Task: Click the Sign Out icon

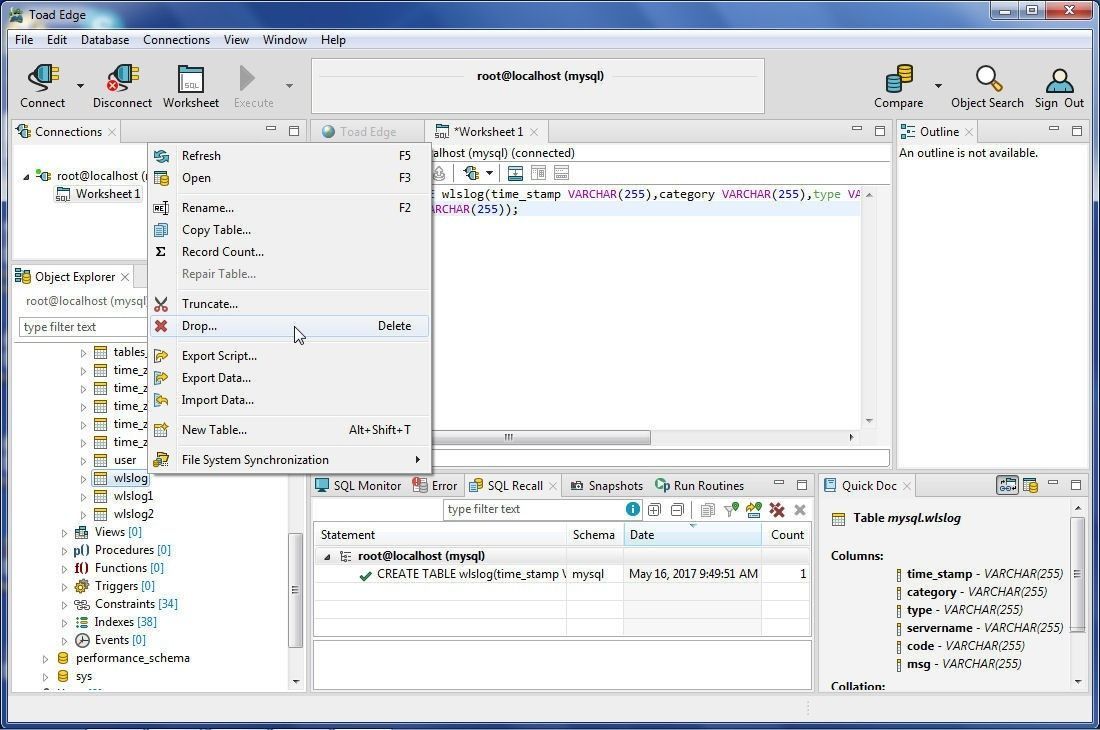Action: coord(1059,80)
